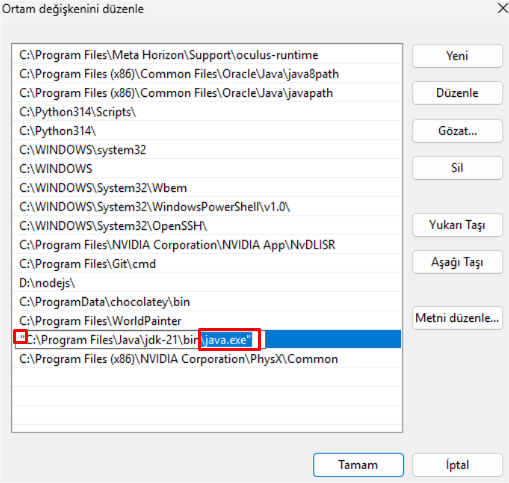Image resolution: width=509 pixels, height=483 pixels.
Task: Select the D:\nodejs\ entry
Action: coord(207,283)
